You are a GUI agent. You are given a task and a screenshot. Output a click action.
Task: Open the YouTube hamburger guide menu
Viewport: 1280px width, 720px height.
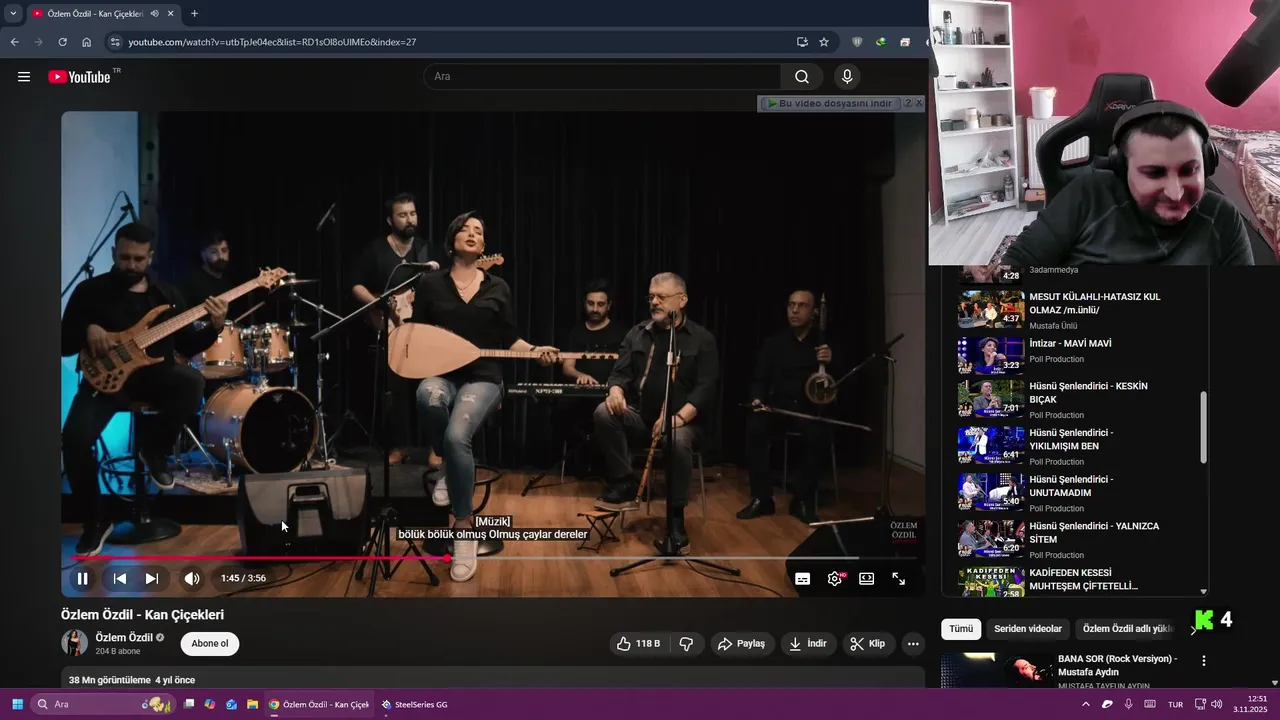pyautogui.click(x=24, y=76)
